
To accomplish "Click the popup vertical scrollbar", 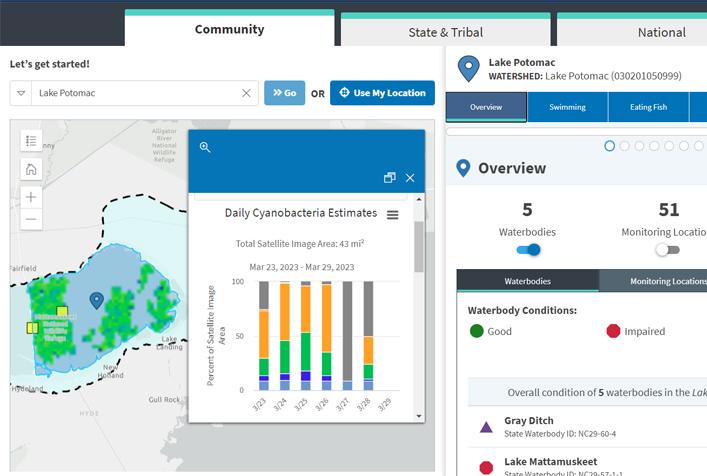I will click(x=418, y=246).
